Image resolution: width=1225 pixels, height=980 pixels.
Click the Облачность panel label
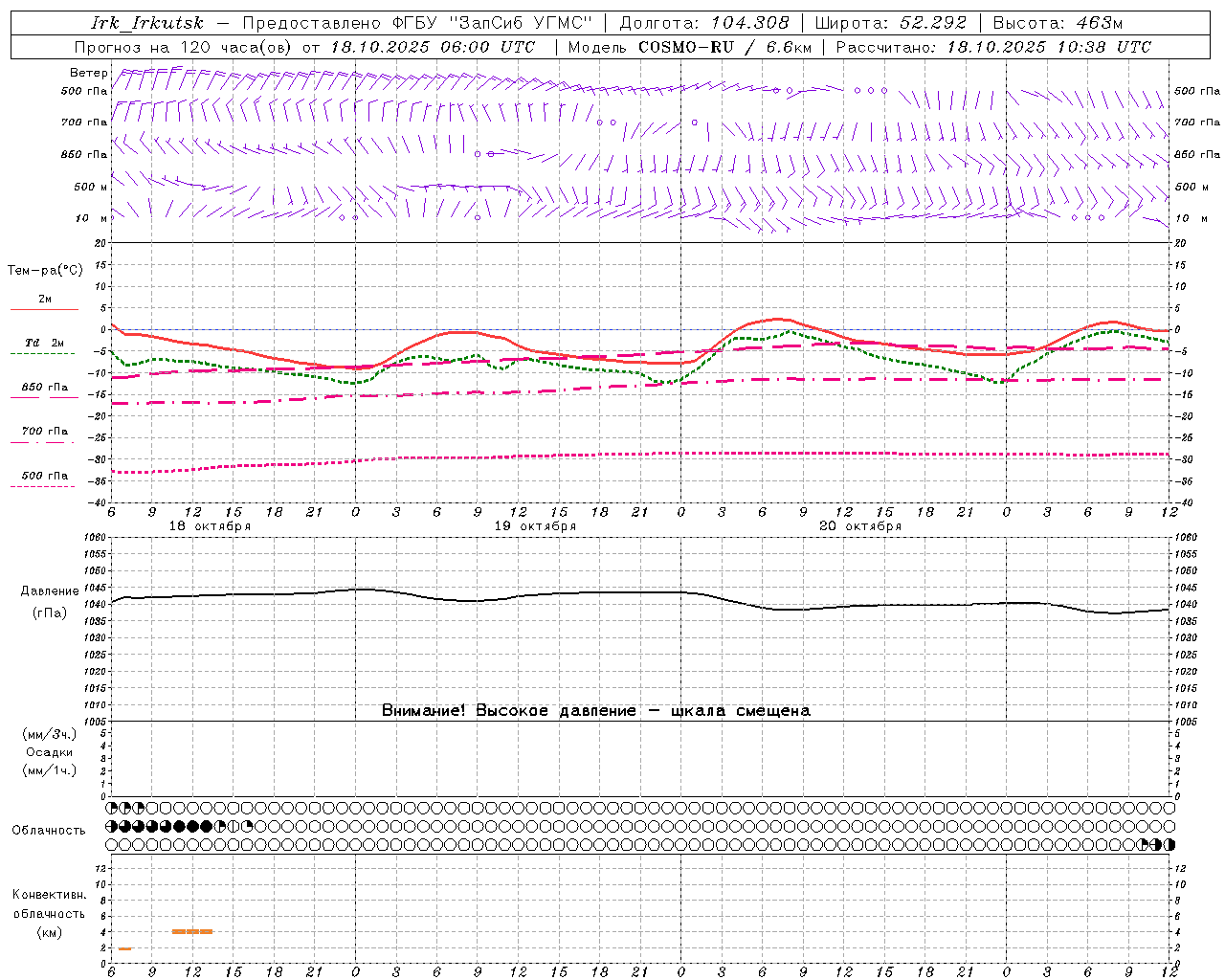click(x=49, y=831)
